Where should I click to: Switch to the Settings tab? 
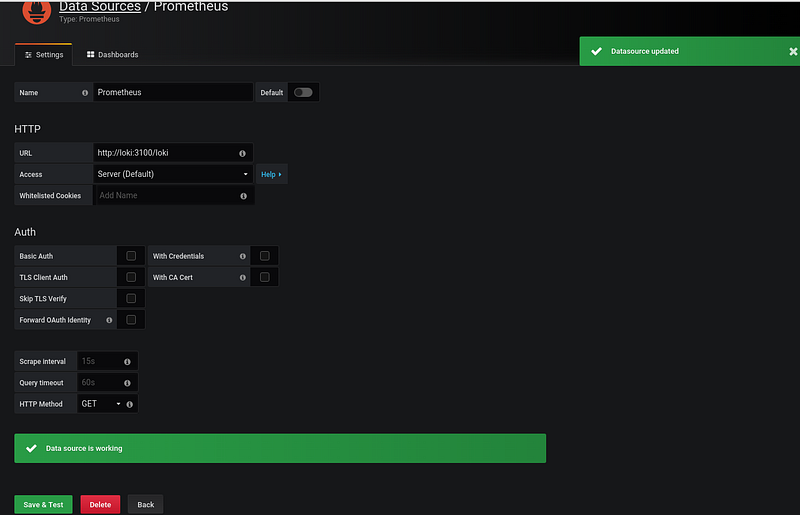pyautogui.click(x=44, y=55)
